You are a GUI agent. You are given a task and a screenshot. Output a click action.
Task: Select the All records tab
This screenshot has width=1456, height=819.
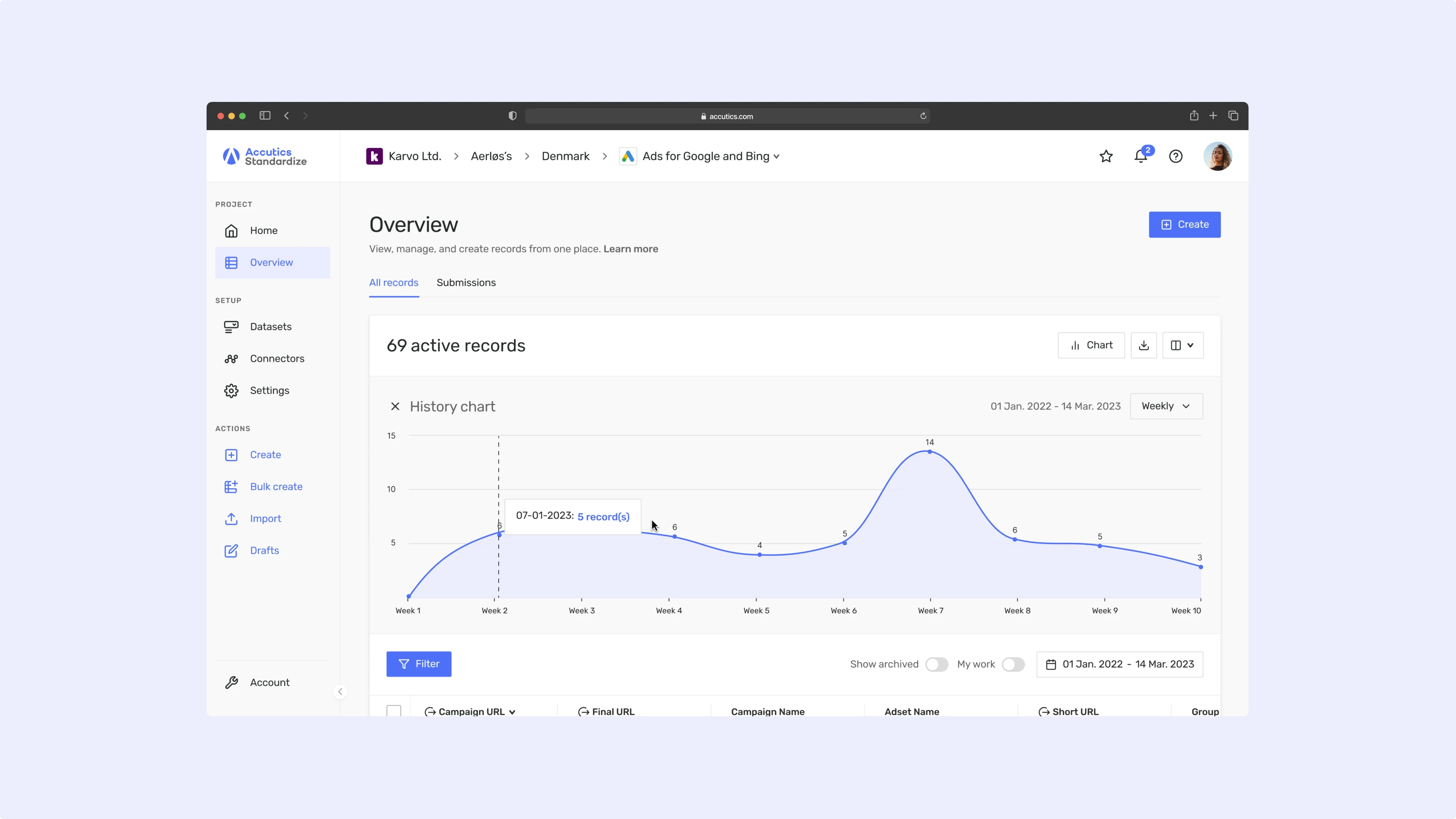point(394,283)
